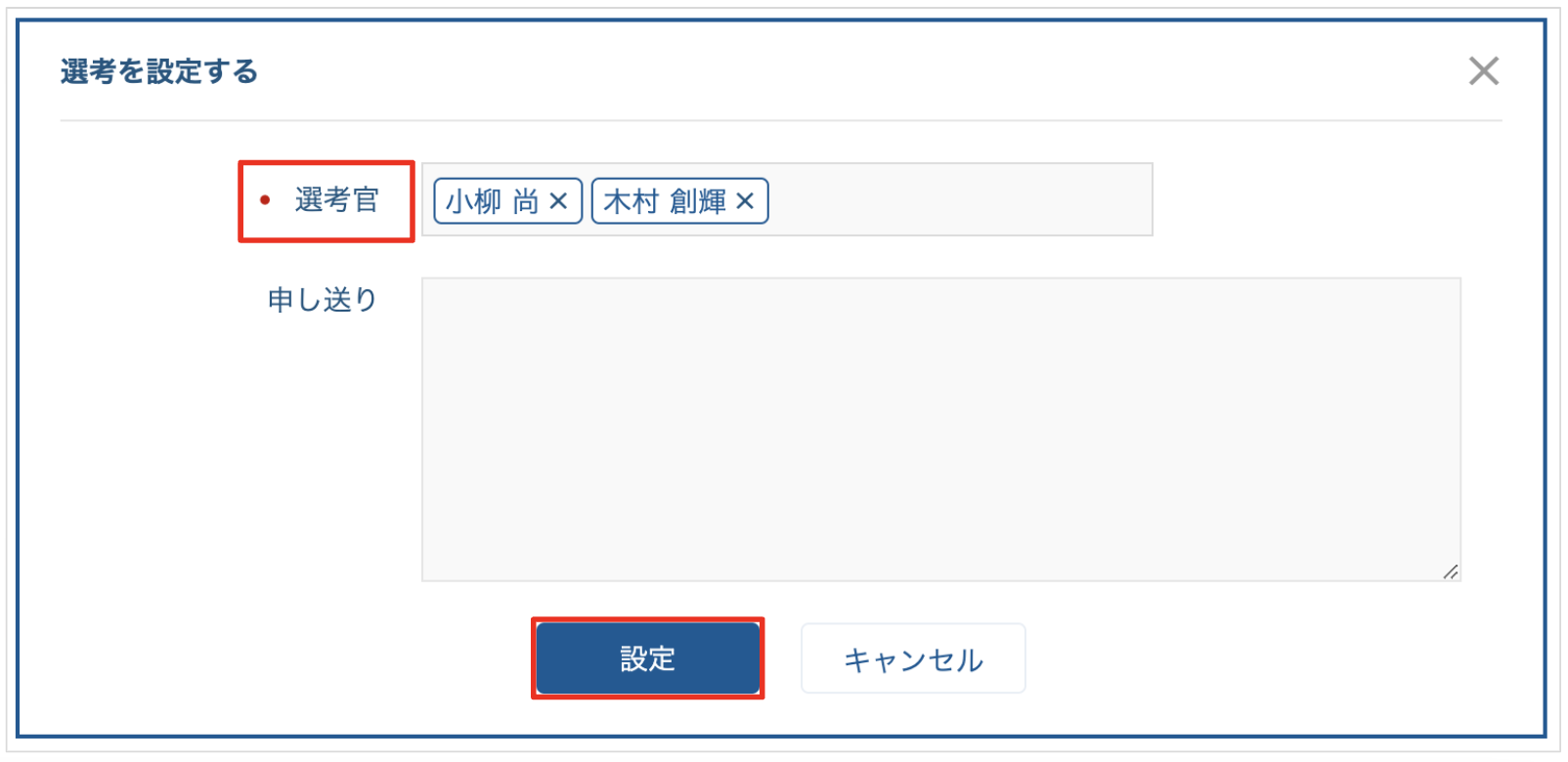Click the 選考官 field label
Screen dimensions: 1568x762
(x=337, y=200)
